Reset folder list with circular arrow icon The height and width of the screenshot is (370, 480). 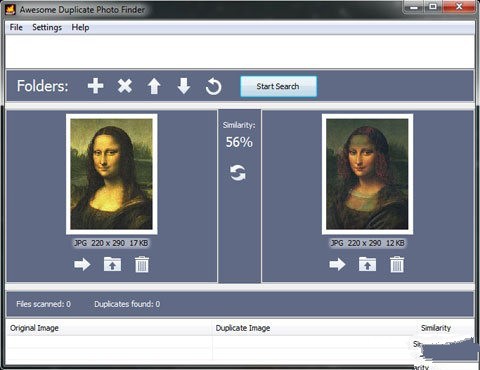tap(213, 86)
